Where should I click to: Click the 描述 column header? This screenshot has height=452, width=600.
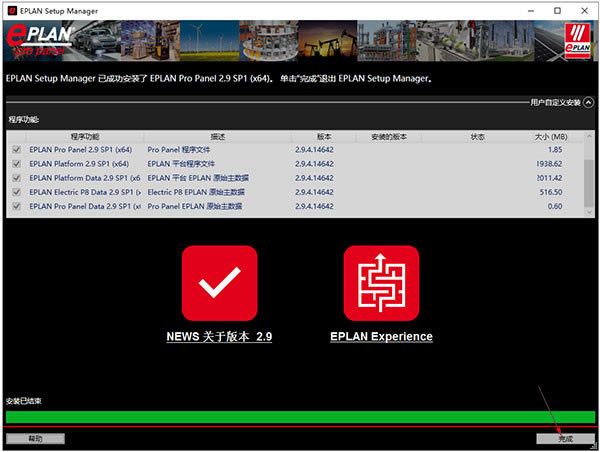(218, 136)
